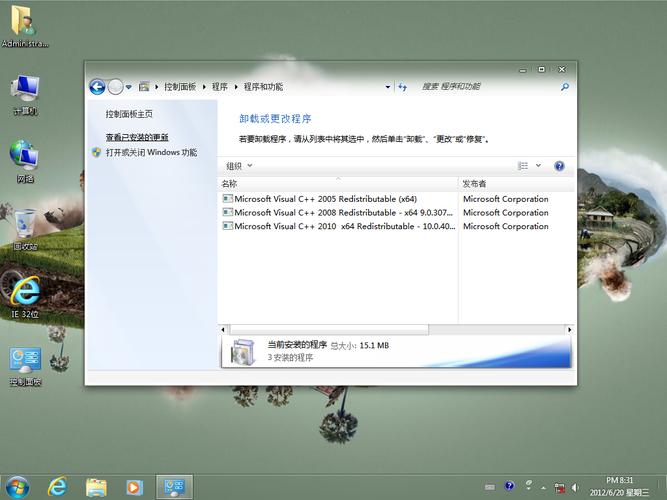Click the Control Panel taskbar button
667x500 pixels.
[174, 487]
